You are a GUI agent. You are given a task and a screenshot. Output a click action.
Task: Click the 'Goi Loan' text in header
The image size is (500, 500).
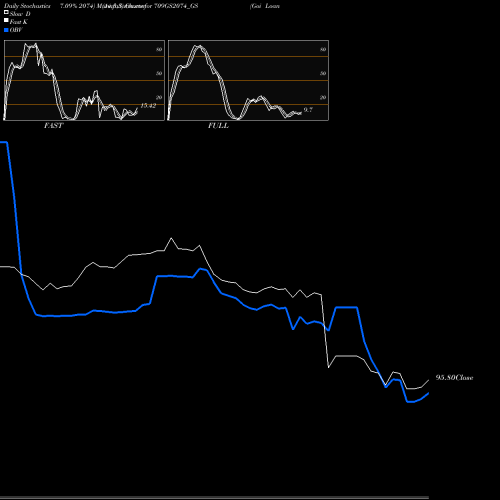click(x=265, y=6)
